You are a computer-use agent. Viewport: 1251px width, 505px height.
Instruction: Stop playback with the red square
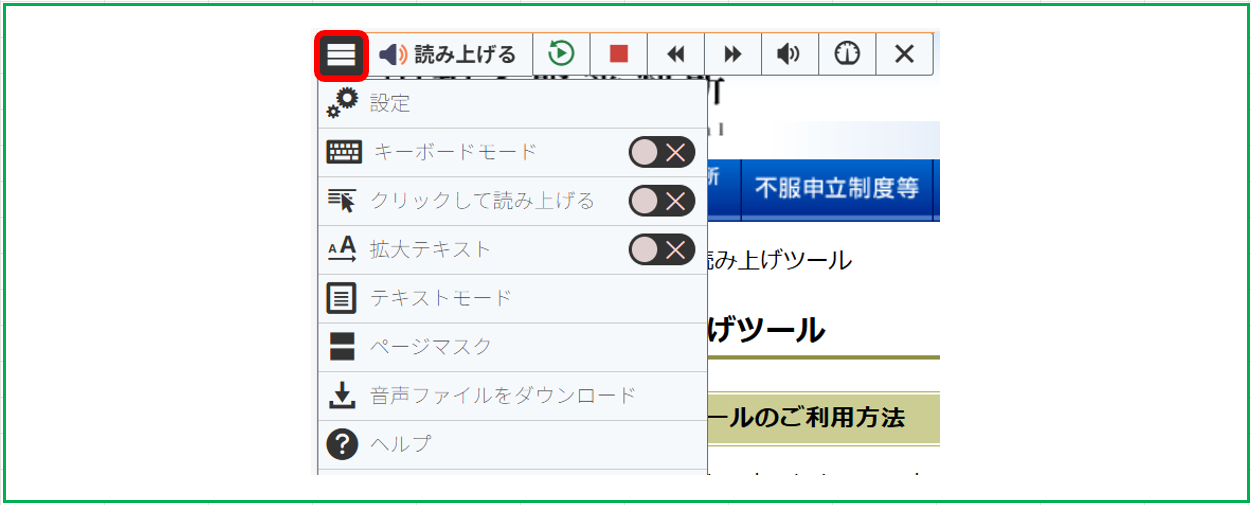pos(619,54)
